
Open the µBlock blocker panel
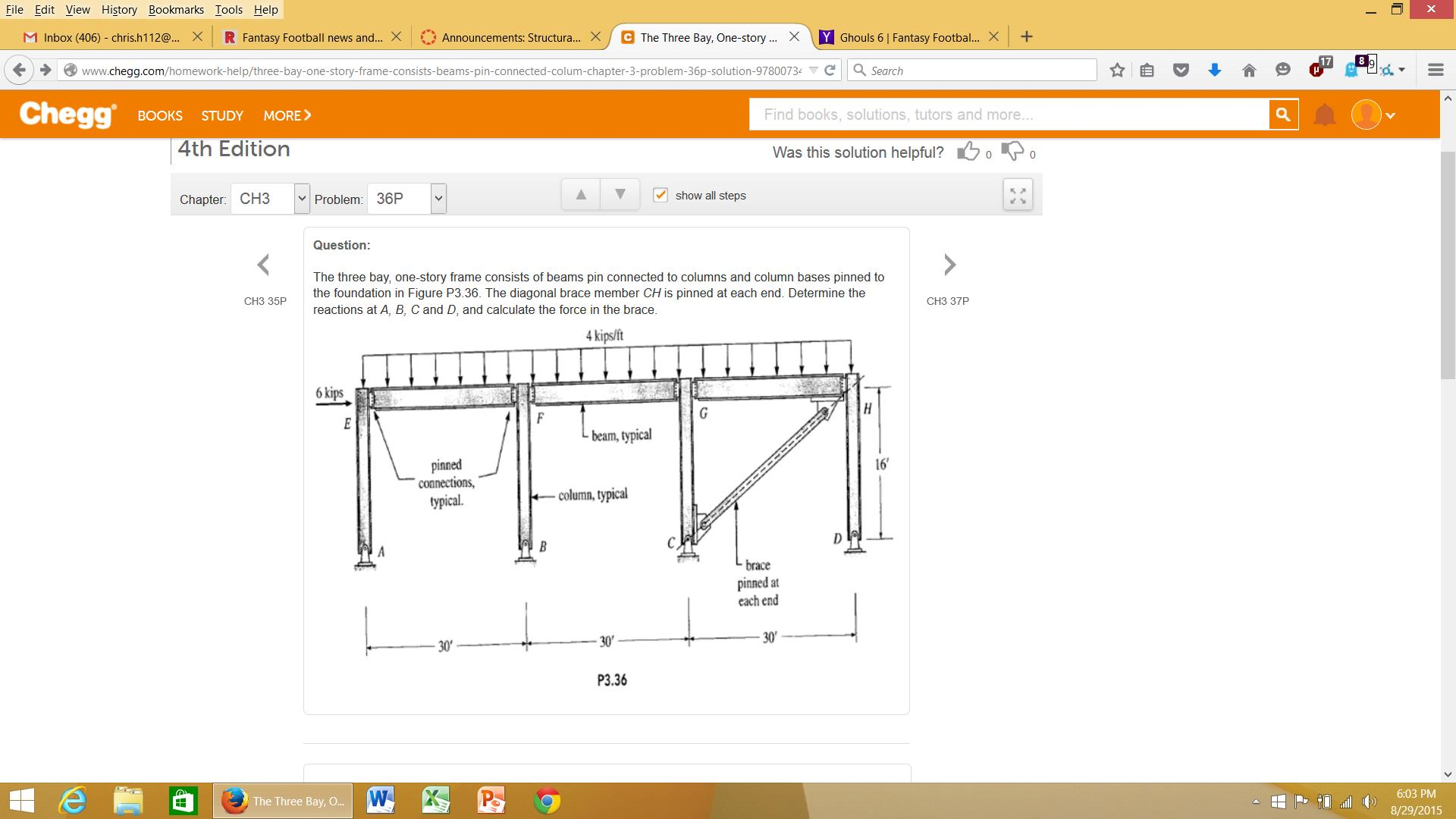[x=1317, y=70]
